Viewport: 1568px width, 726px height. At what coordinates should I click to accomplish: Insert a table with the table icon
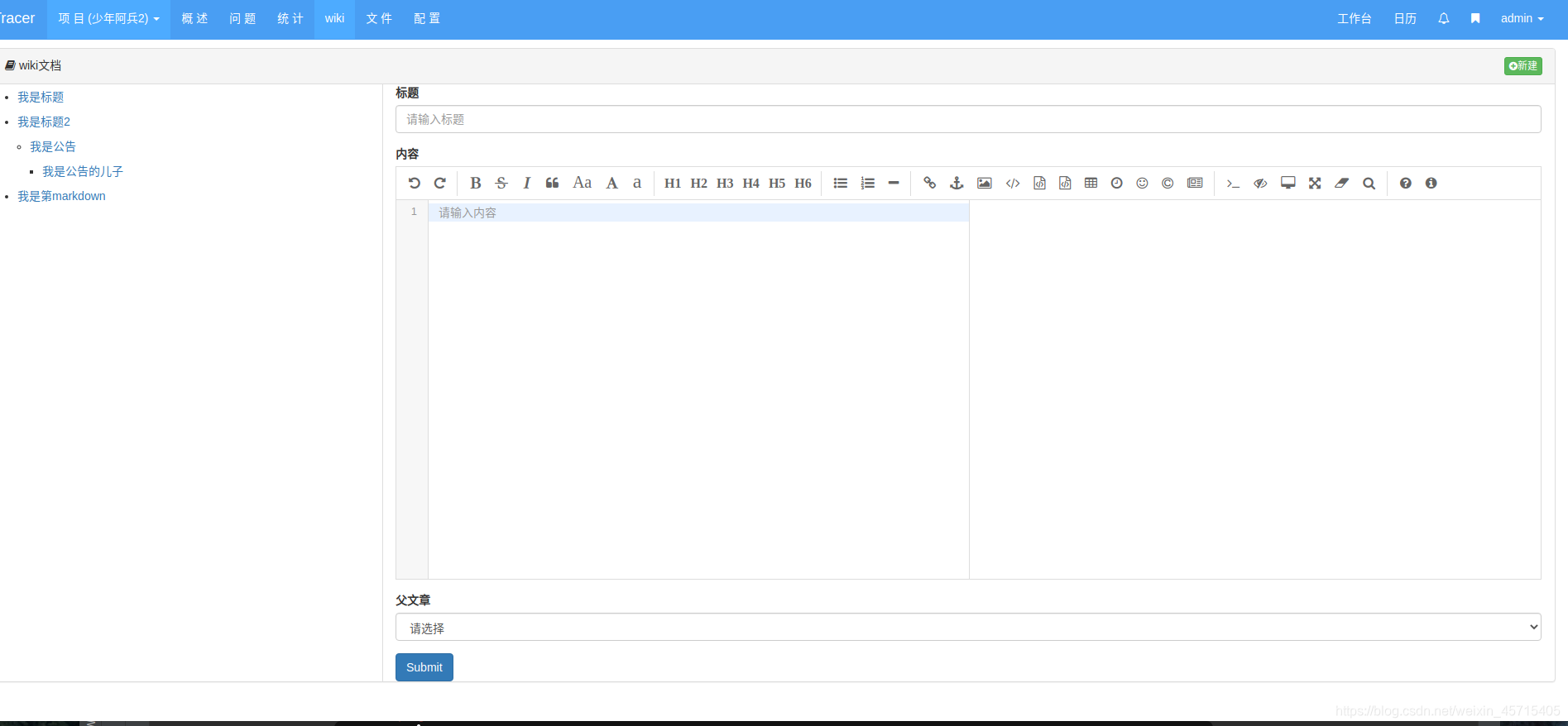1091,184
